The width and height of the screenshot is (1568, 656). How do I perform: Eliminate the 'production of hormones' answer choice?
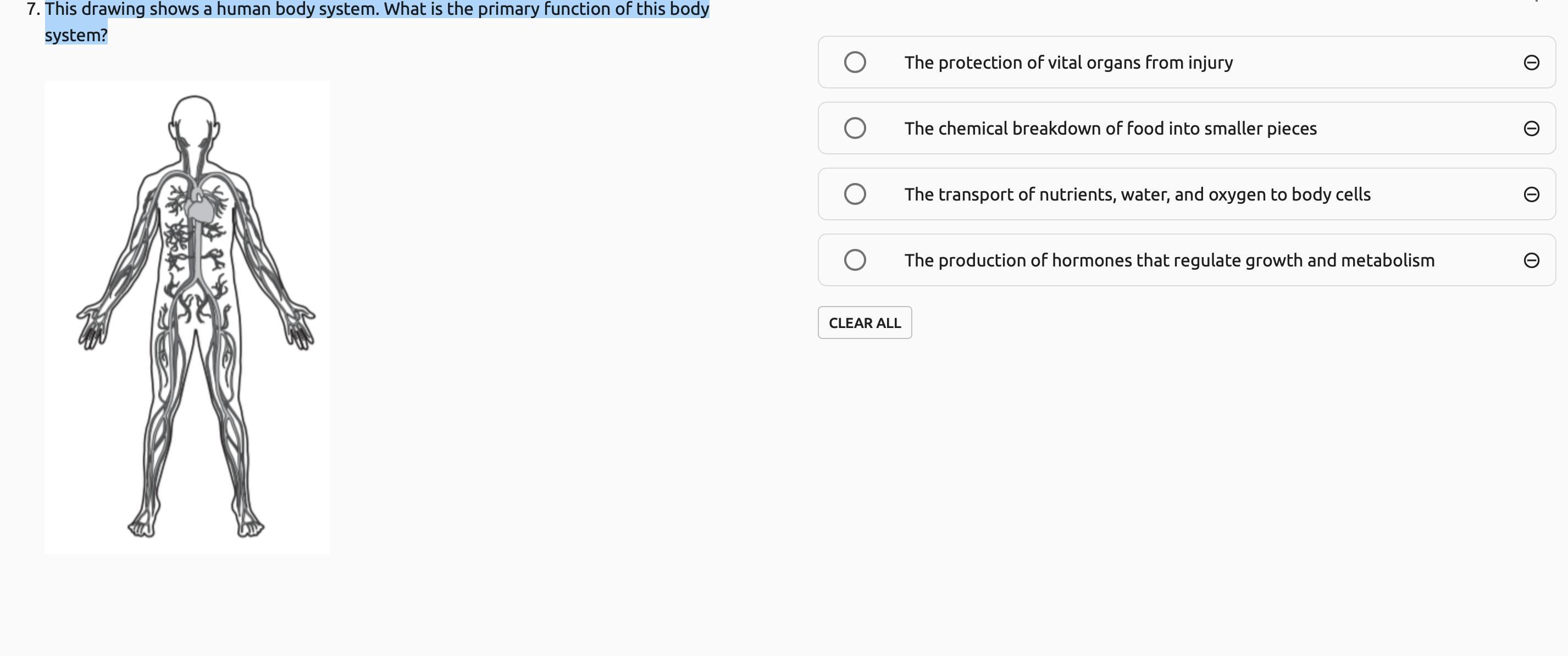[1531, 260]
